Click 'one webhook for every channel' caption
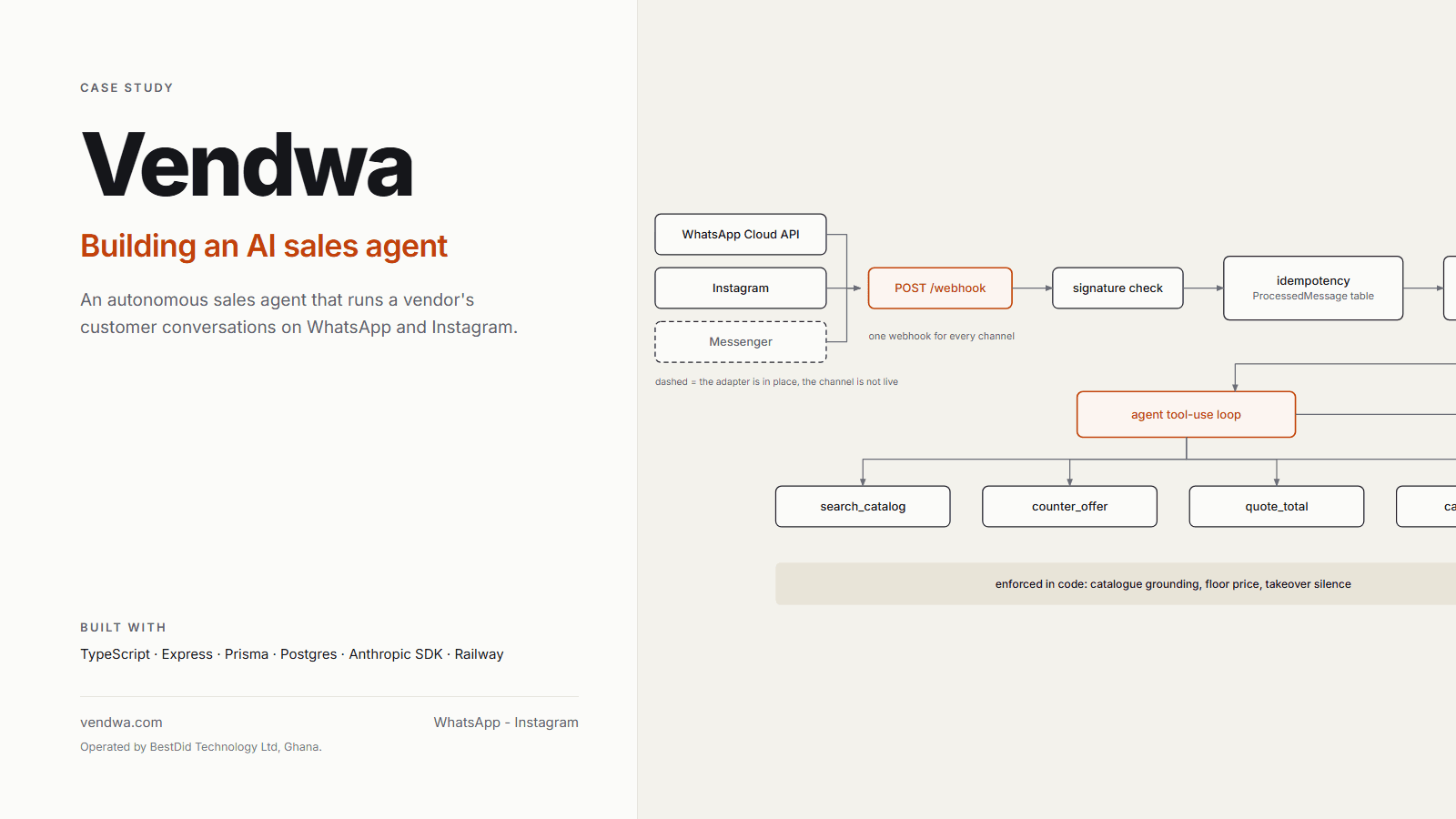Screen dimensions: 1456x819 point(941,337)
